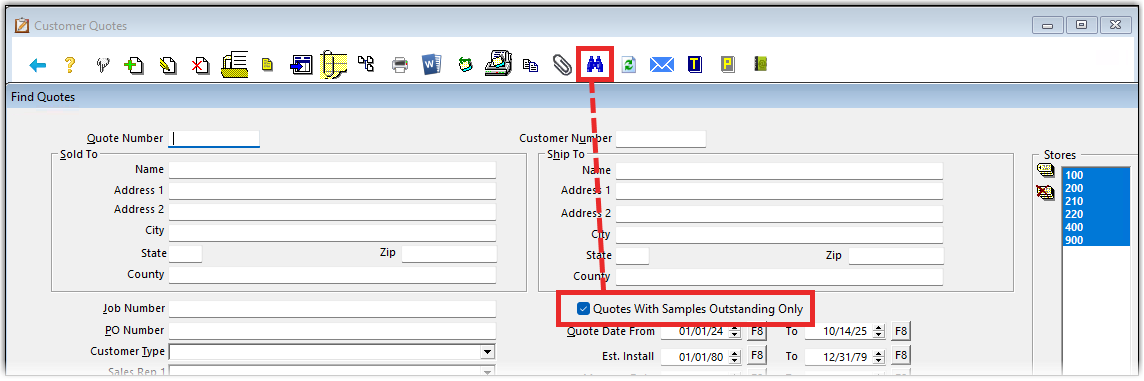Click F8 beside Est. Install To 12/31/79
The width and height of the screenshot is (1144, 381).
901,355
